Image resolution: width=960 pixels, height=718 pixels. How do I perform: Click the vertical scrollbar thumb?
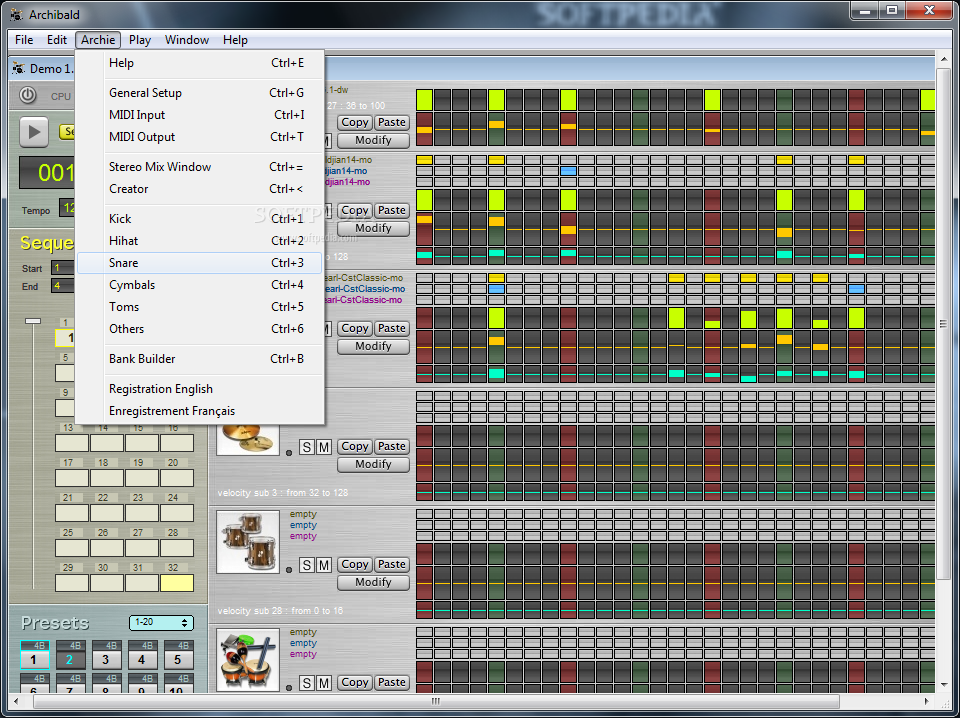coord(943,324)
